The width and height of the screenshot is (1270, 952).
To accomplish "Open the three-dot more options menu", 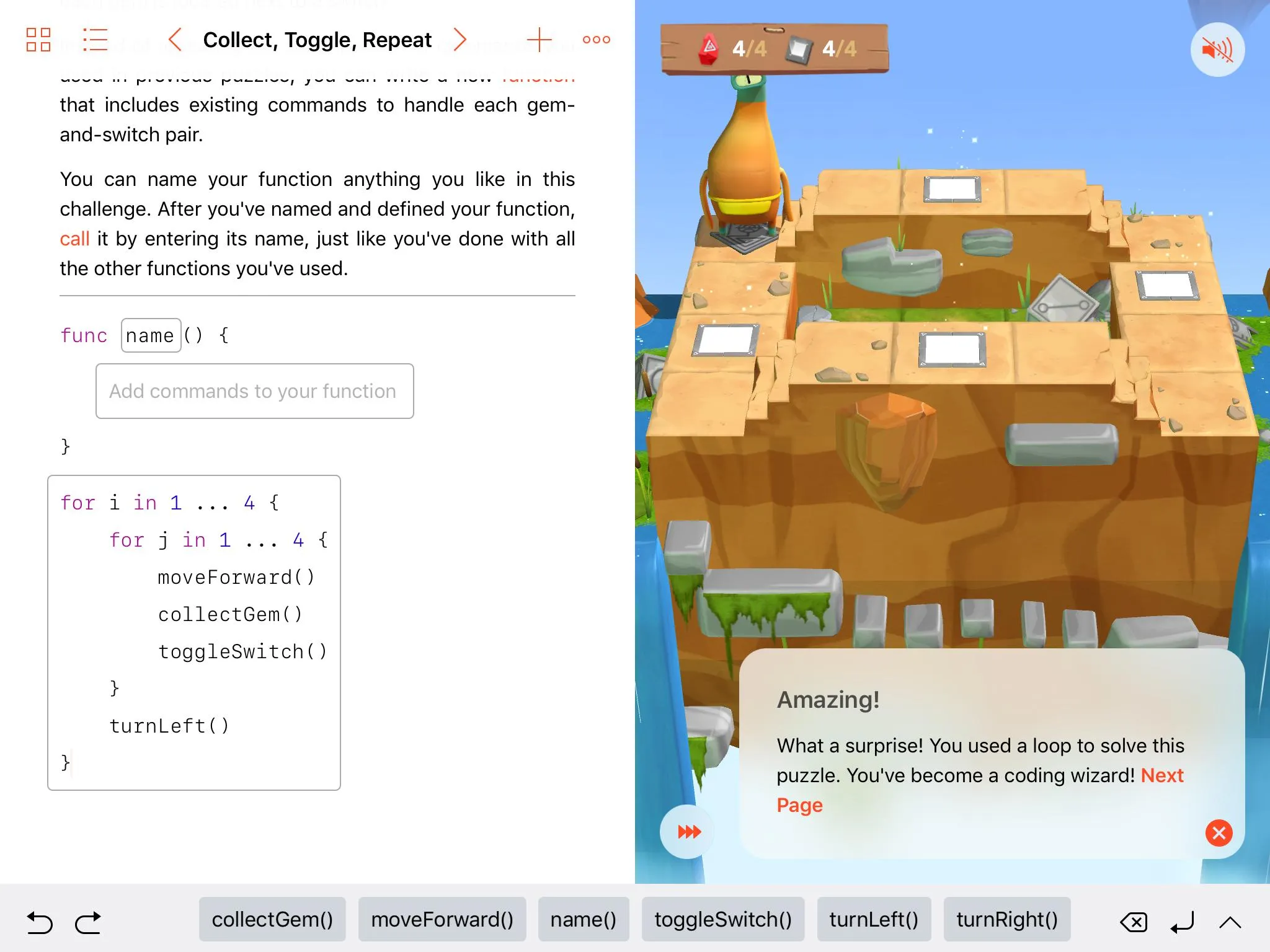I will (x=596, y=40).
